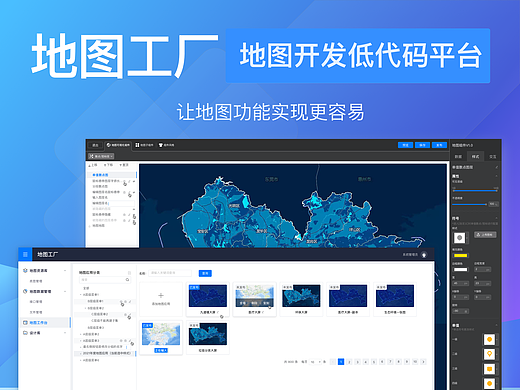520x390 pixels.
Task: Click the blue 发布 button in editor
Action: (439, 145)
